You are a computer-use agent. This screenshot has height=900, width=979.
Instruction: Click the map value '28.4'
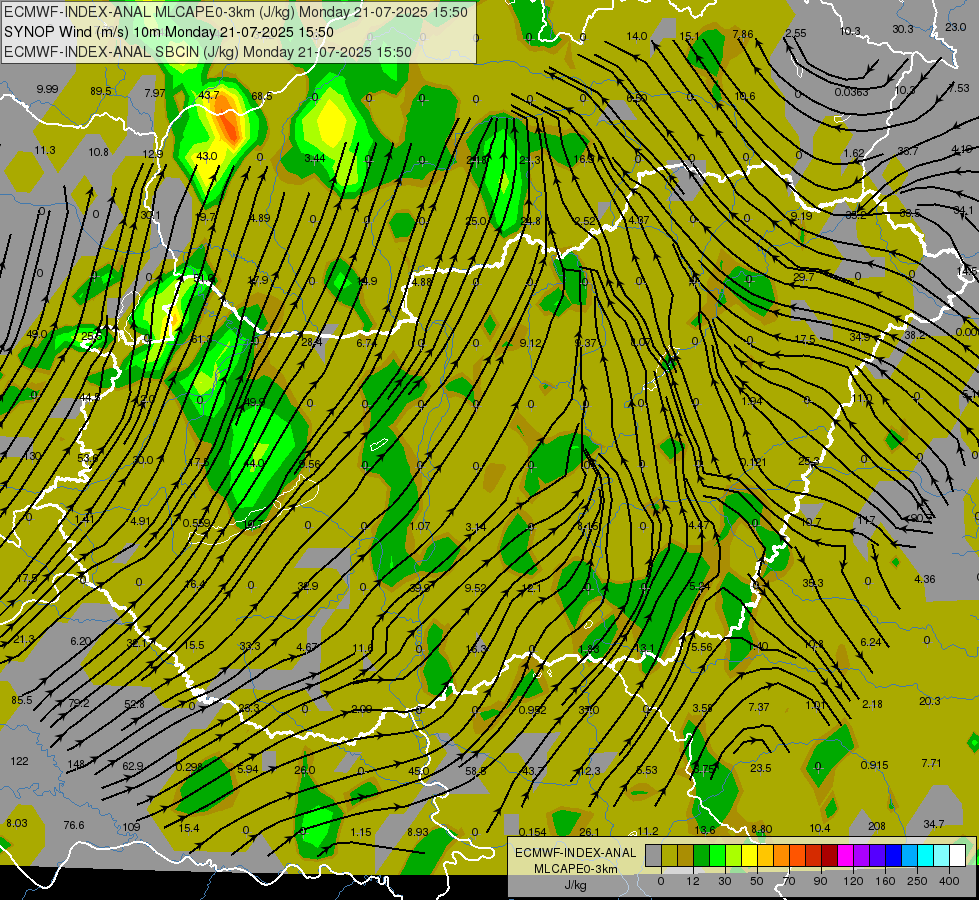pos(312,342)
